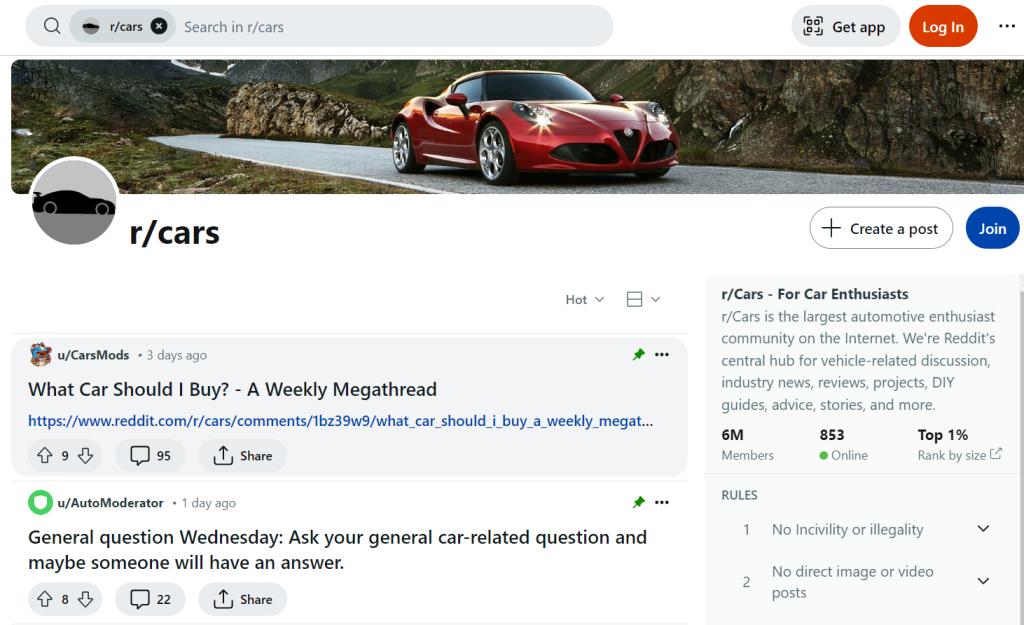1024x625 pixels.
Task: Click the Log In button
Action: coord(943,27)
